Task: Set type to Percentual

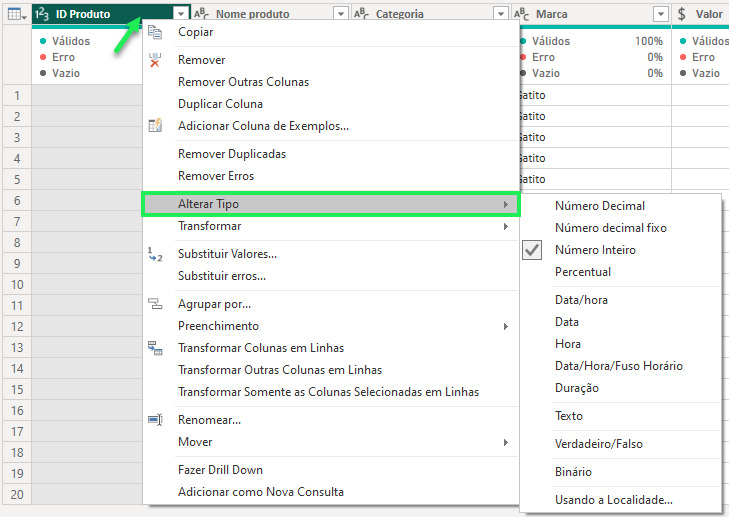Action: [583, 272]
